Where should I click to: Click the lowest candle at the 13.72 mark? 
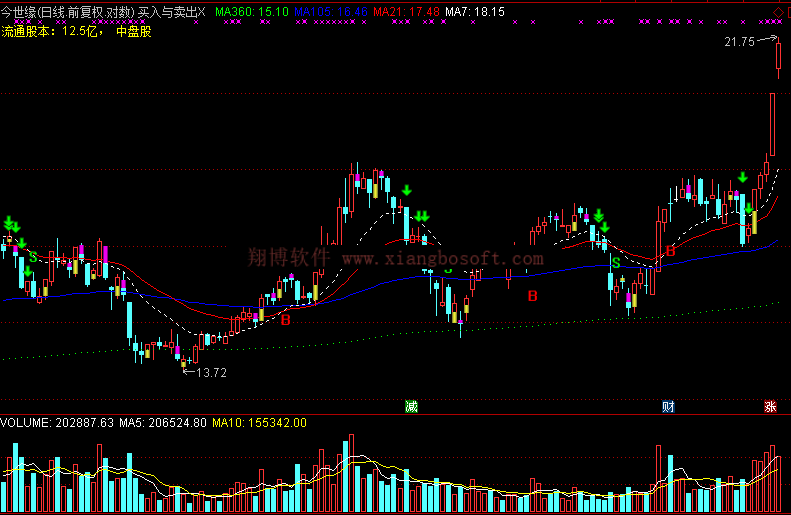(183, 363)
